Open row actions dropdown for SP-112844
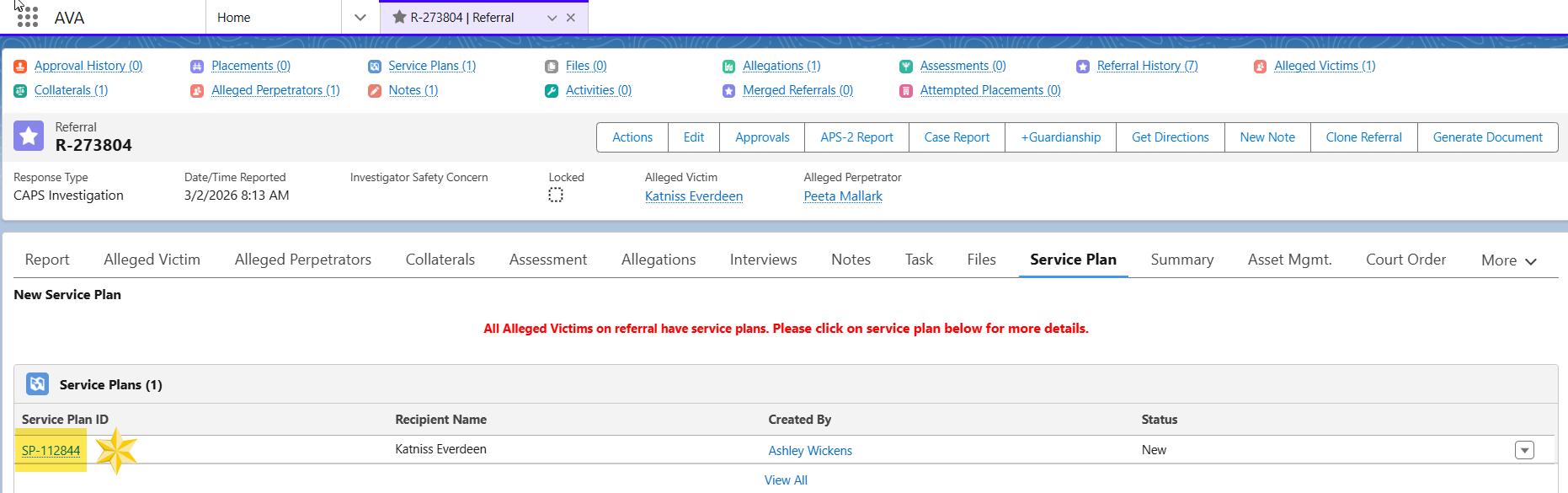Image resolution: width=1568 pixels, height=493 pixels. click(1524, 450)
